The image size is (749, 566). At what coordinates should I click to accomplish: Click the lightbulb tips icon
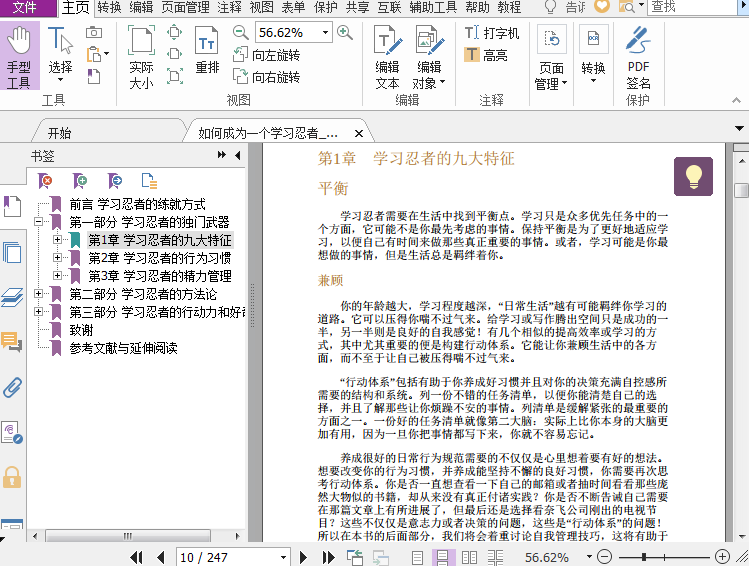coord(693,176)
